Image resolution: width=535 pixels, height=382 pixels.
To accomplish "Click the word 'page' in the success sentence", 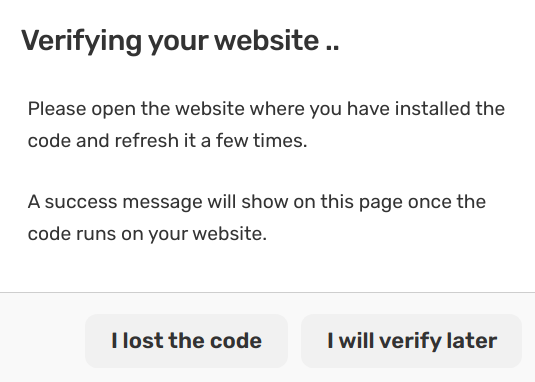I will point(380,203).
